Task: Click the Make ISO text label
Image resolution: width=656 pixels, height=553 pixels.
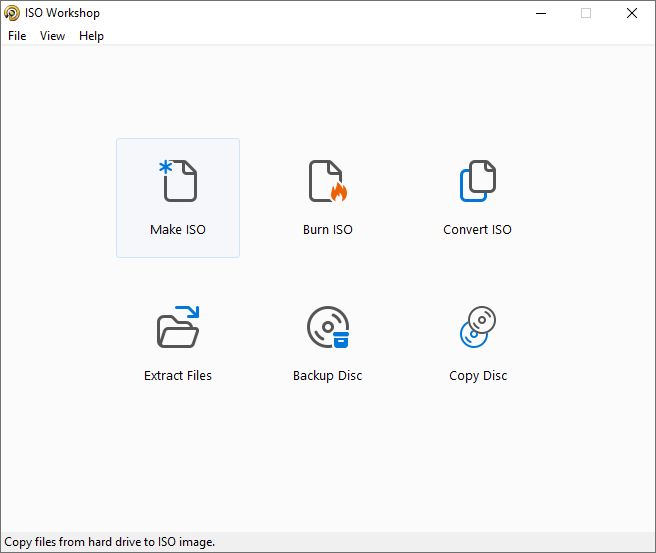Action: [x=178, y=229]
